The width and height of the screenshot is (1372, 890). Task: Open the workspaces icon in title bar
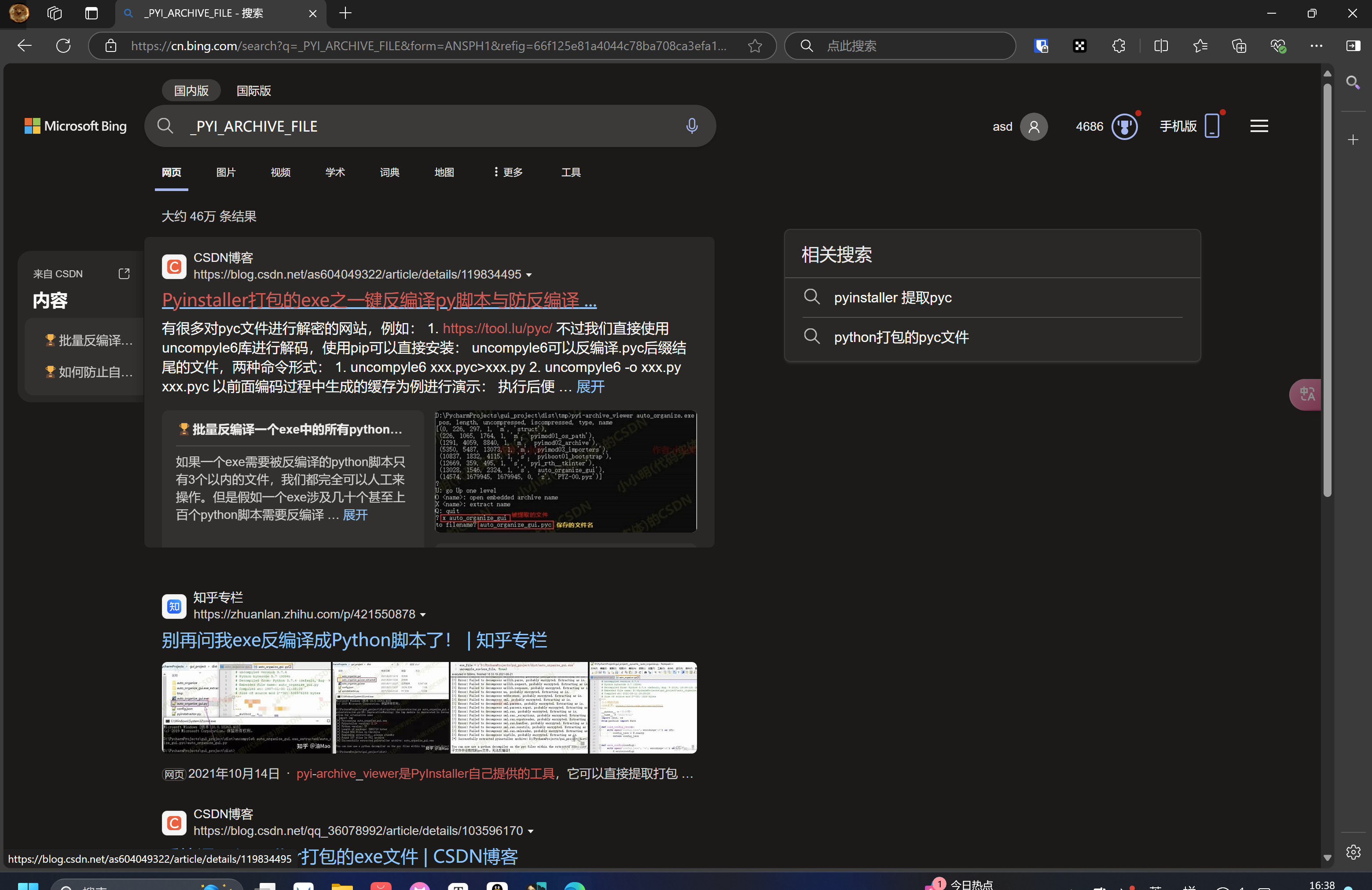click(x=54, y=13)
